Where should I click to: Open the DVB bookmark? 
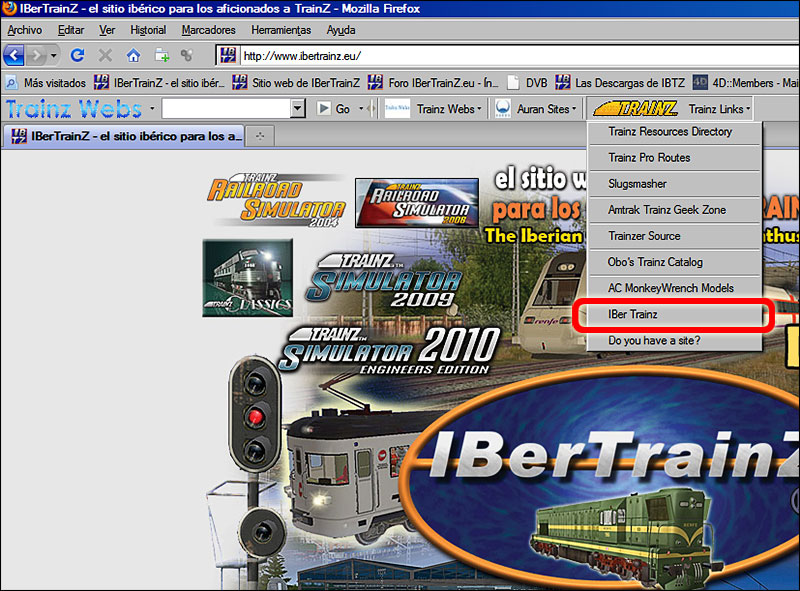(x=527, y=83)
